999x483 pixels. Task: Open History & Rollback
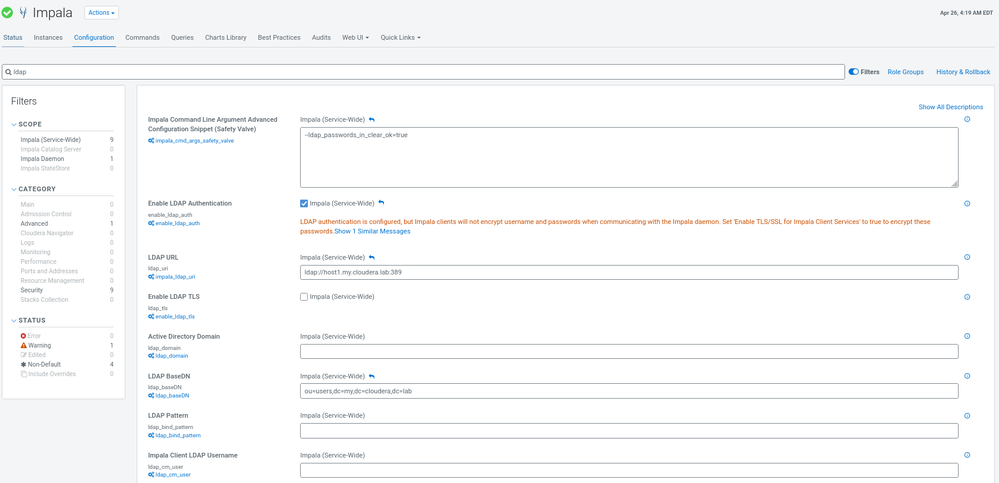point(963,72)
